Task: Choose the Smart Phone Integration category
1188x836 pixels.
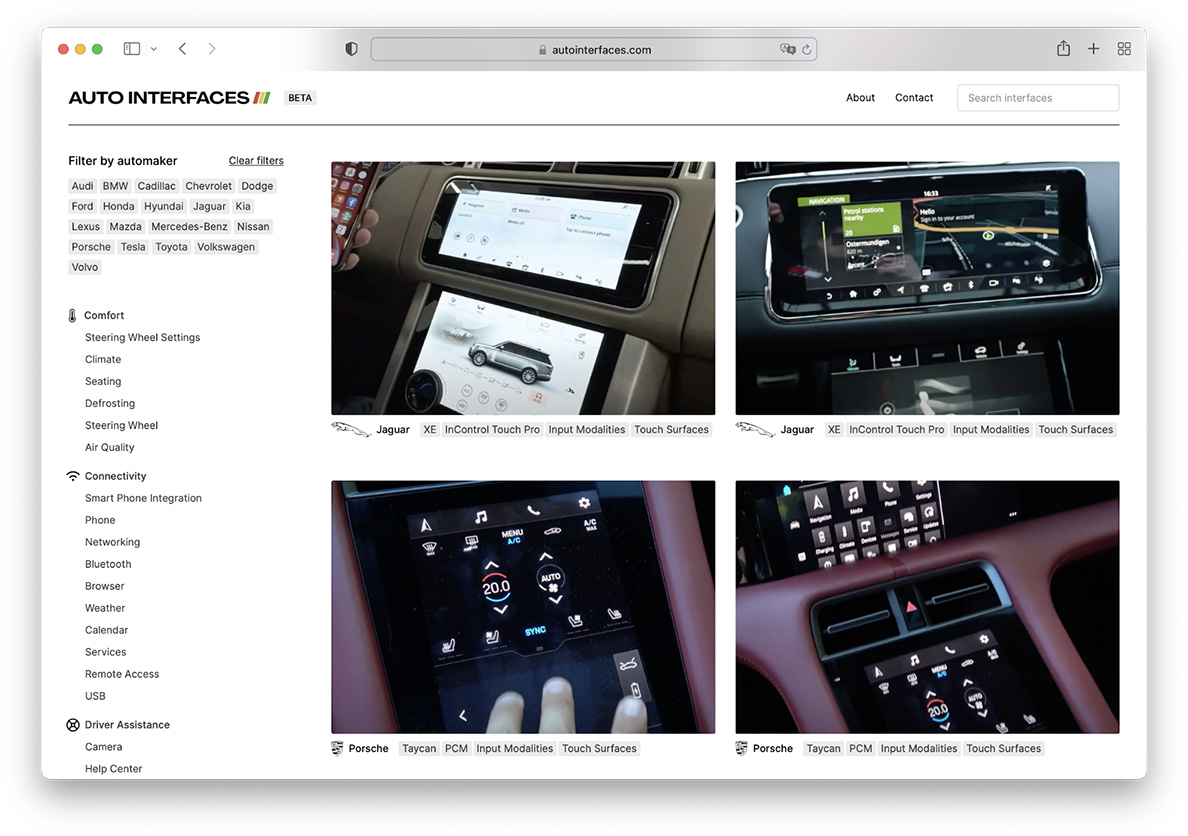Action: click(x=143, y=498)
